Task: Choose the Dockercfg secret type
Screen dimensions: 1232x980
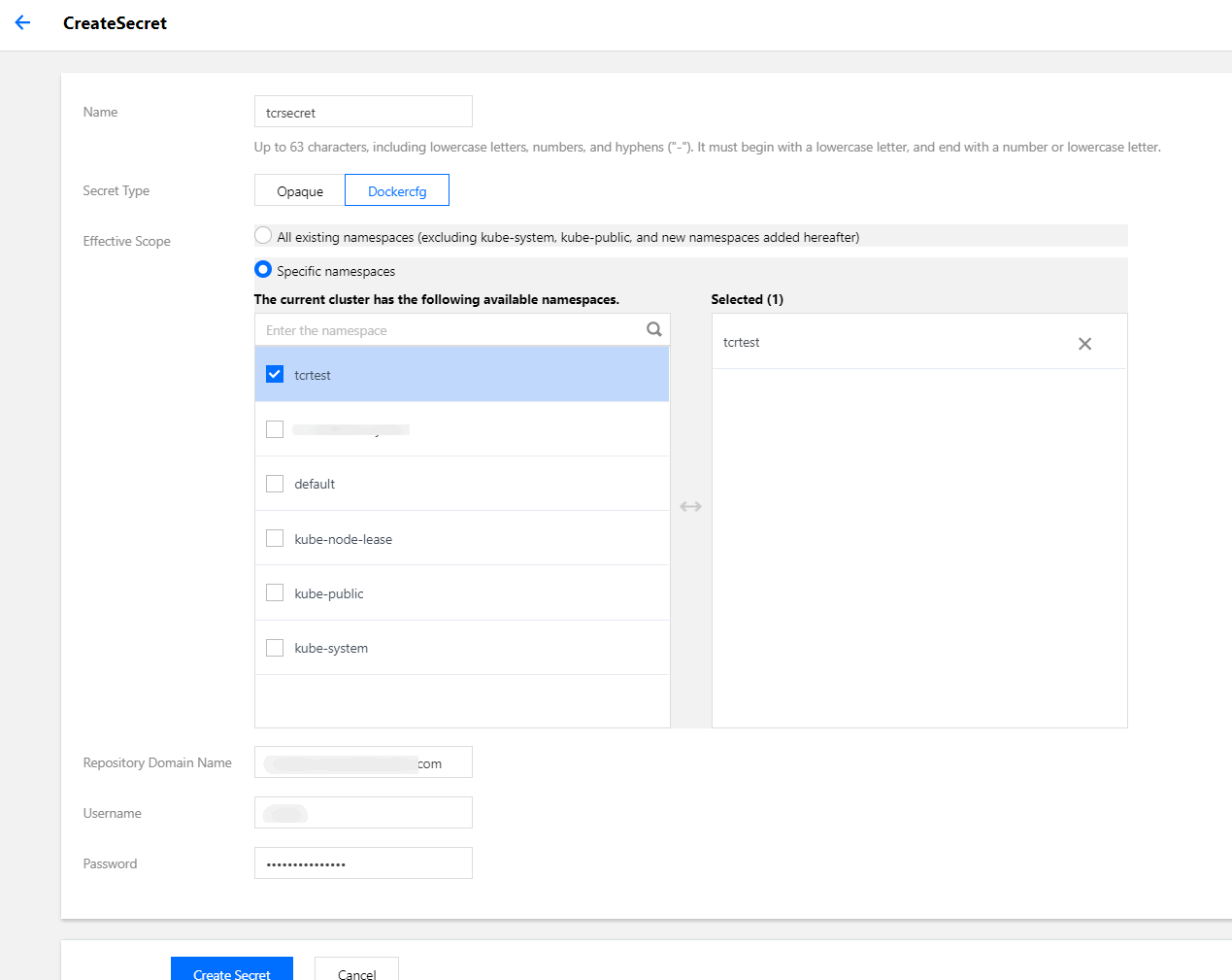Action: pos(397,190)
